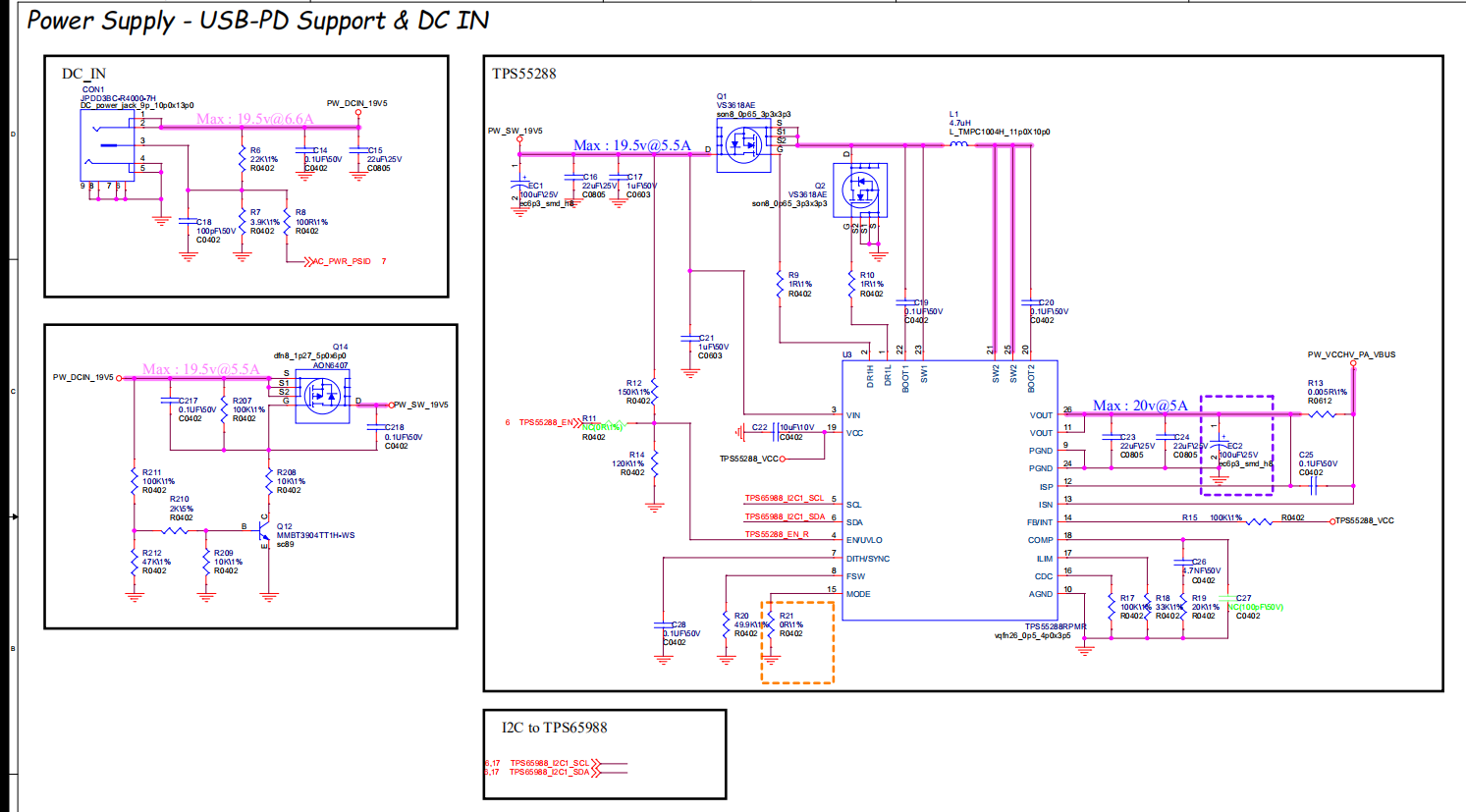
Task: Select PW_SW_19V5 port in TPS55288 block
Action: 519,139
